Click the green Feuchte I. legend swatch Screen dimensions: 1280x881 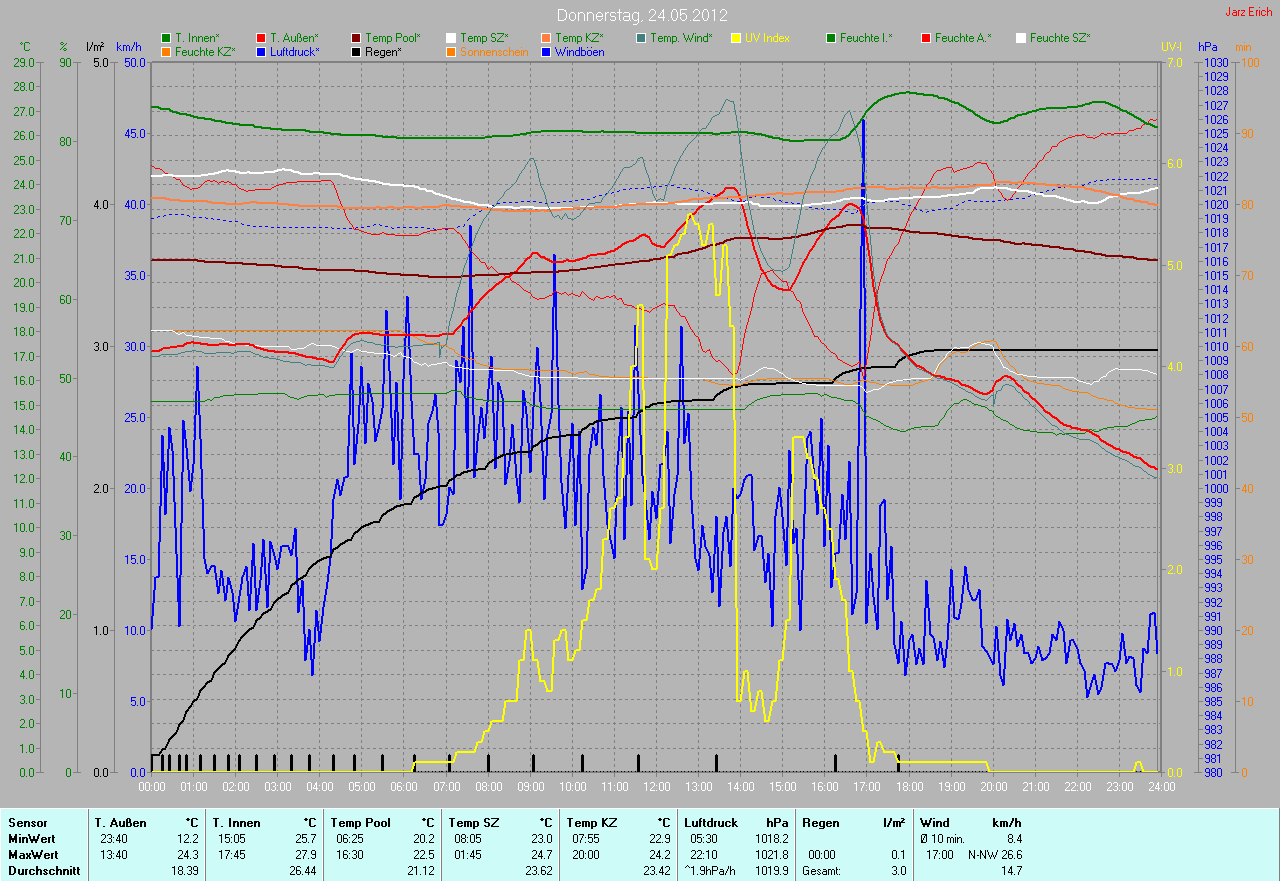(x=831, y=38)
